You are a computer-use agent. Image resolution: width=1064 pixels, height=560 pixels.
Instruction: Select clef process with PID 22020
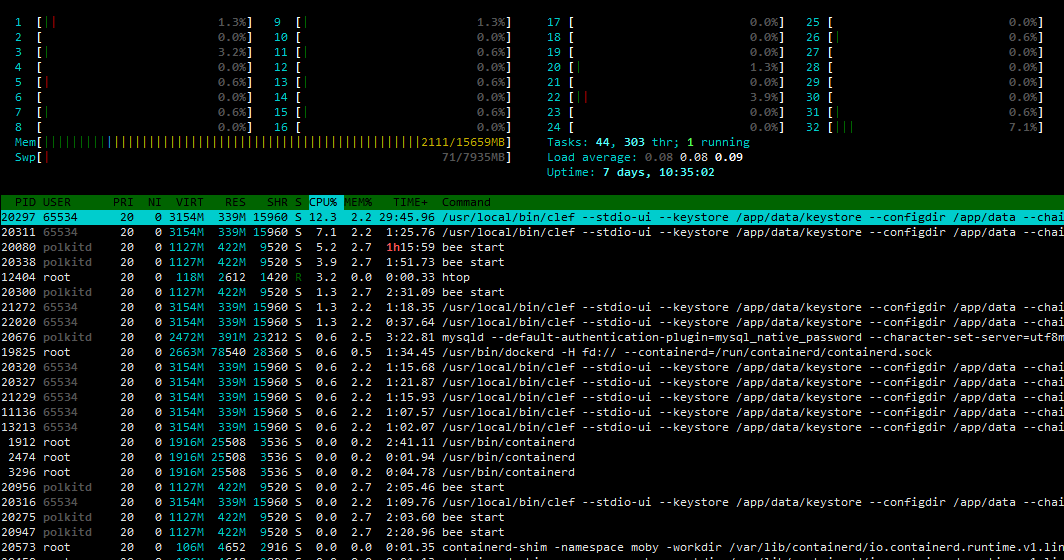tap(532, 322)
